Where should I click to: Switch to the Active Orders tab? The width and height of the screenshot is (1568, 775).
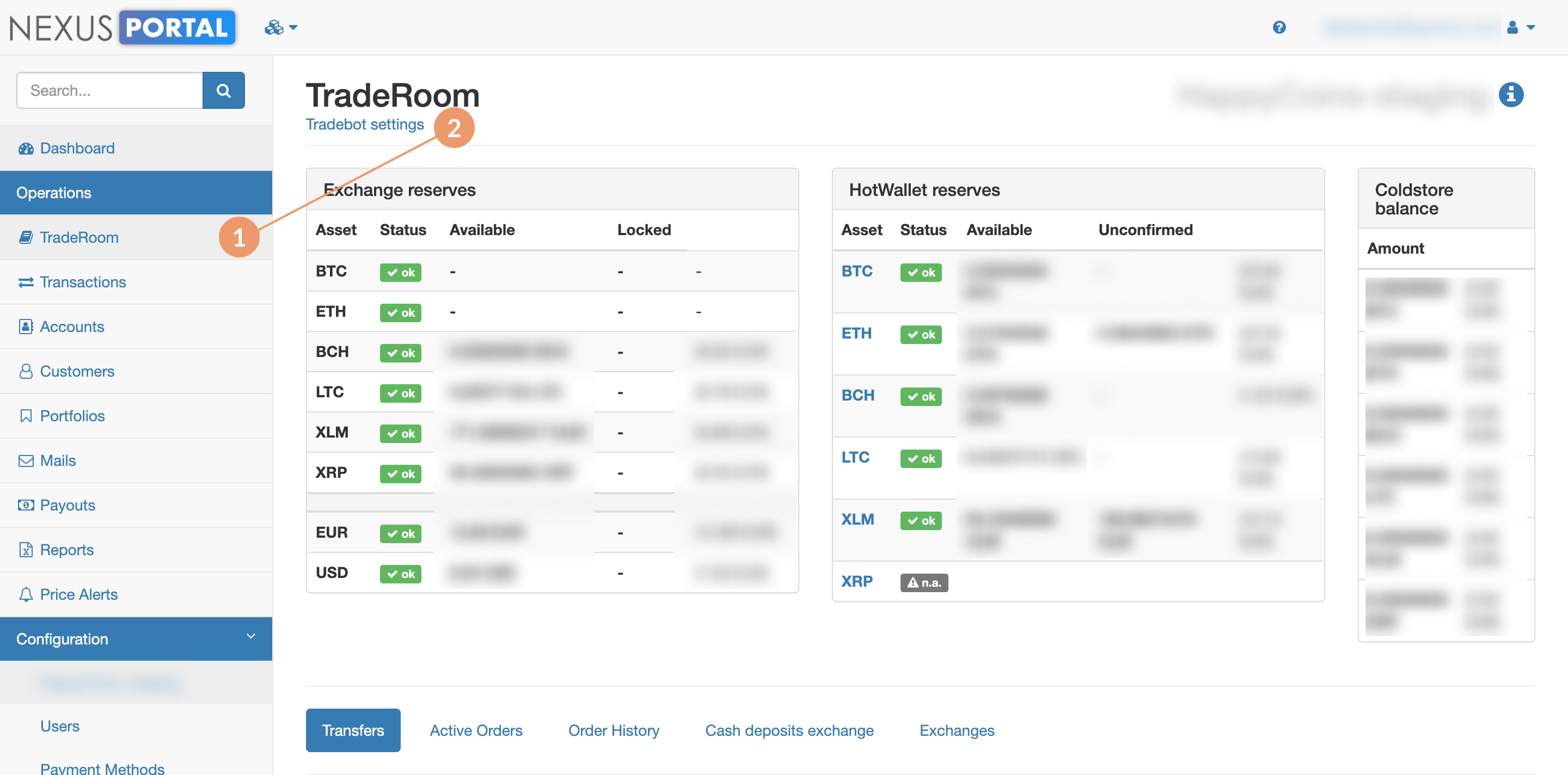[x=476, y=730]
